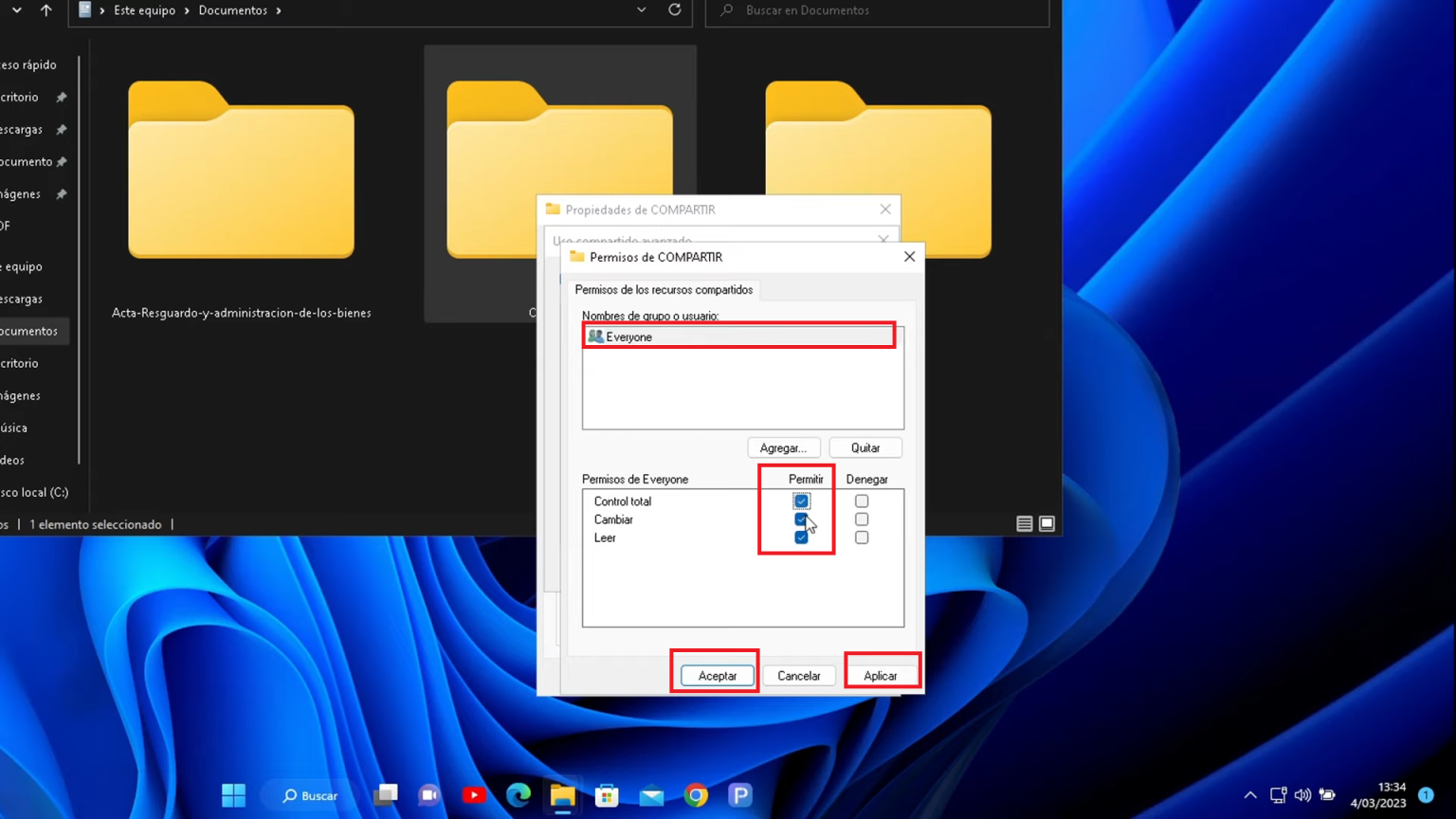
Task: Expand recent locations chevron beside up arrow
Action: click(17, 10)
